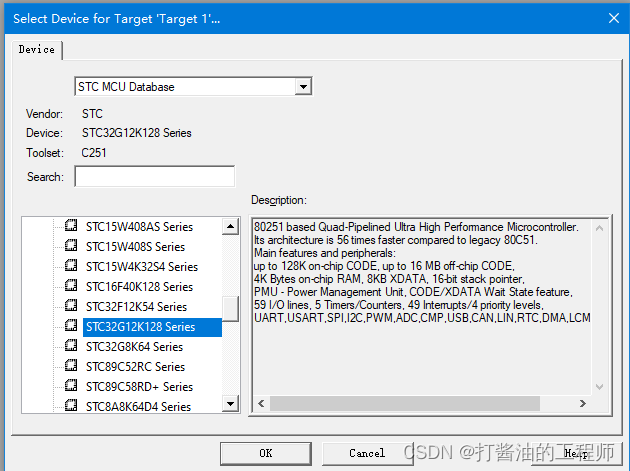This screenshot has width=630, height=471.
Task: Select STC89C58RD+ Series entry
Action: tap(139, 387)
